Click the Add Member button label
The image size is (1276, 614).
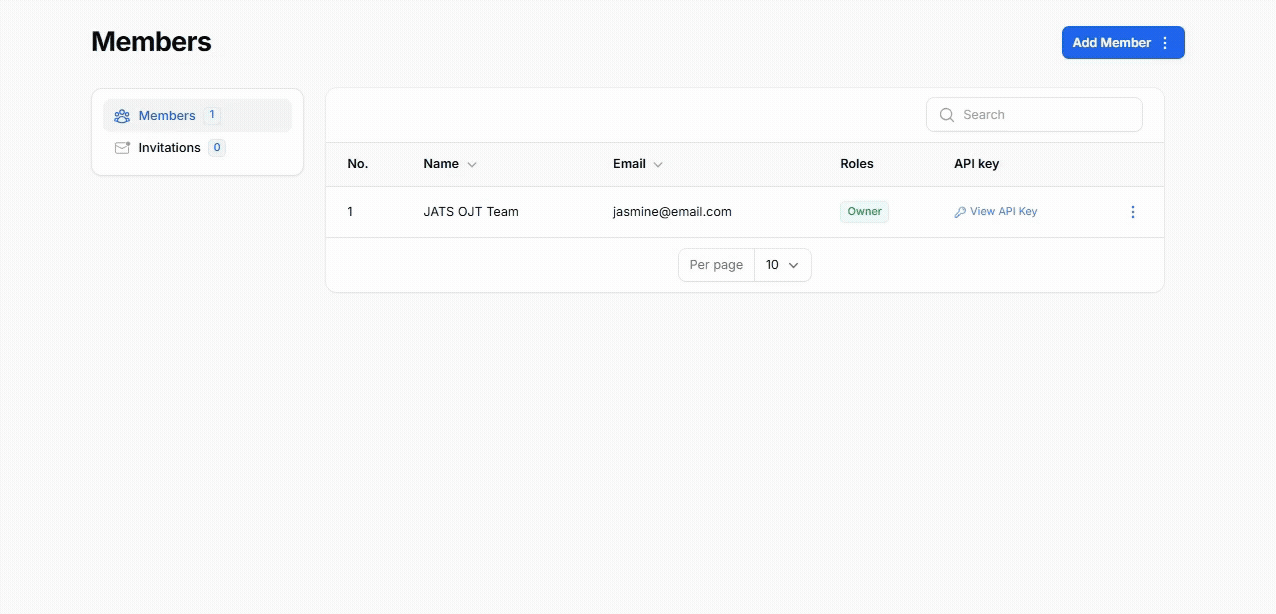[1112, 43]
